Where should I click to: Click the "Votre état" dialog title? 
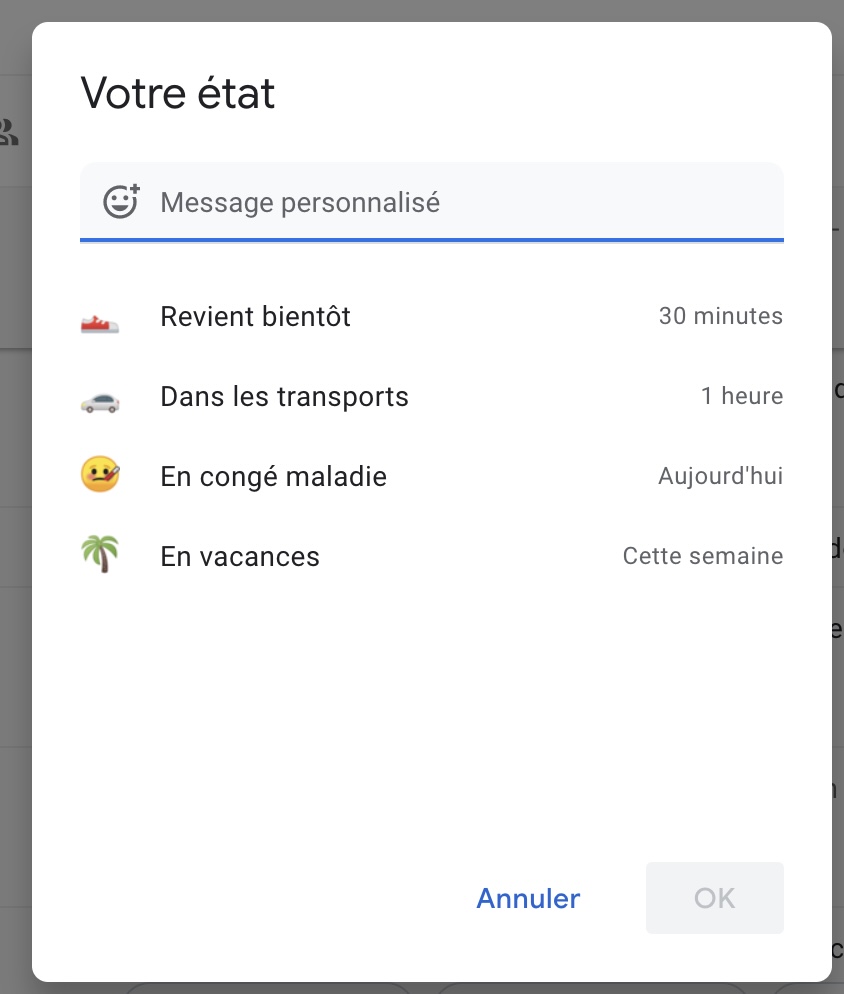(178, 94)
